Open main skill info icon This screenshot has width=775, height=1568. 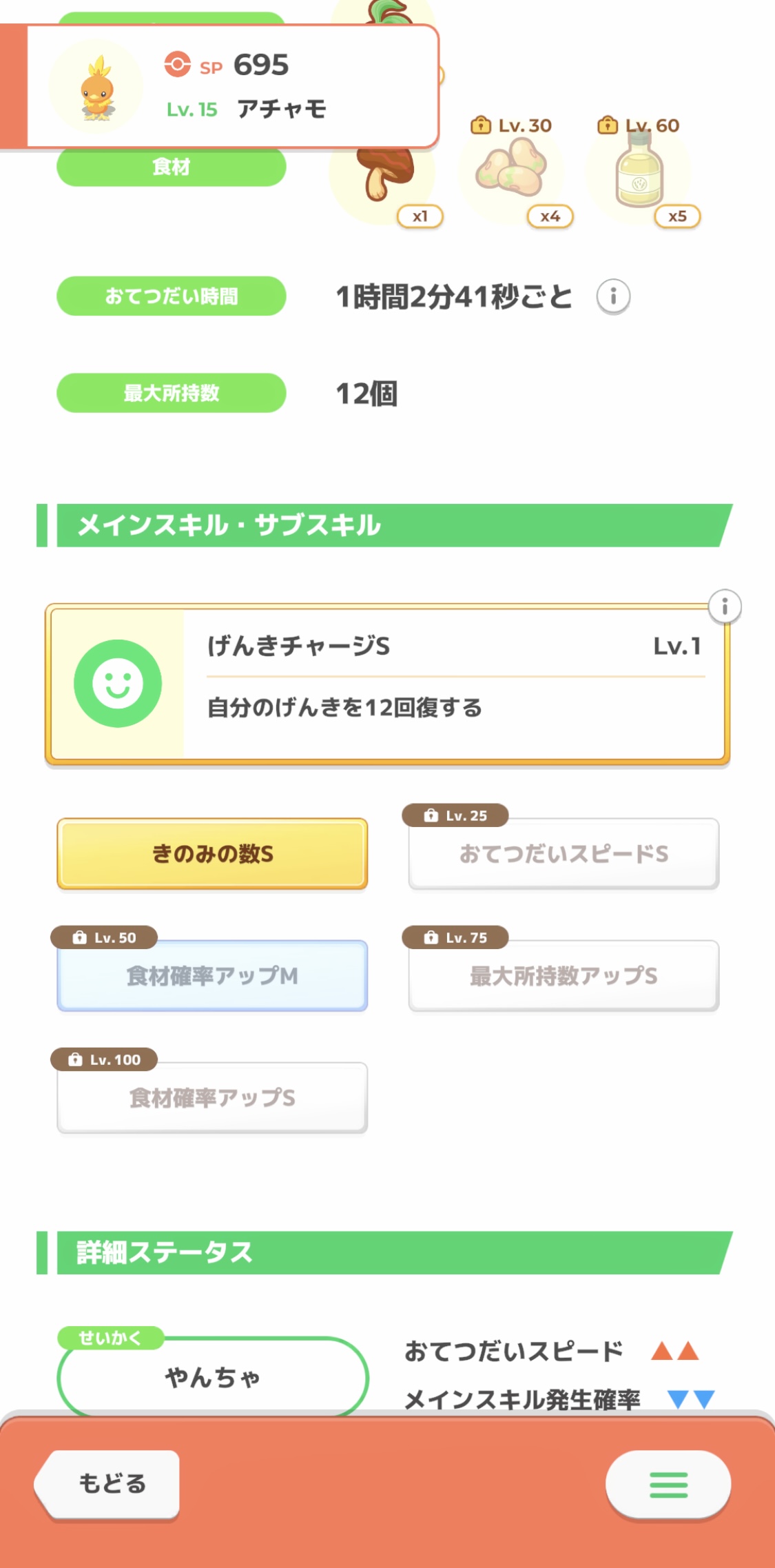[725, 607]
